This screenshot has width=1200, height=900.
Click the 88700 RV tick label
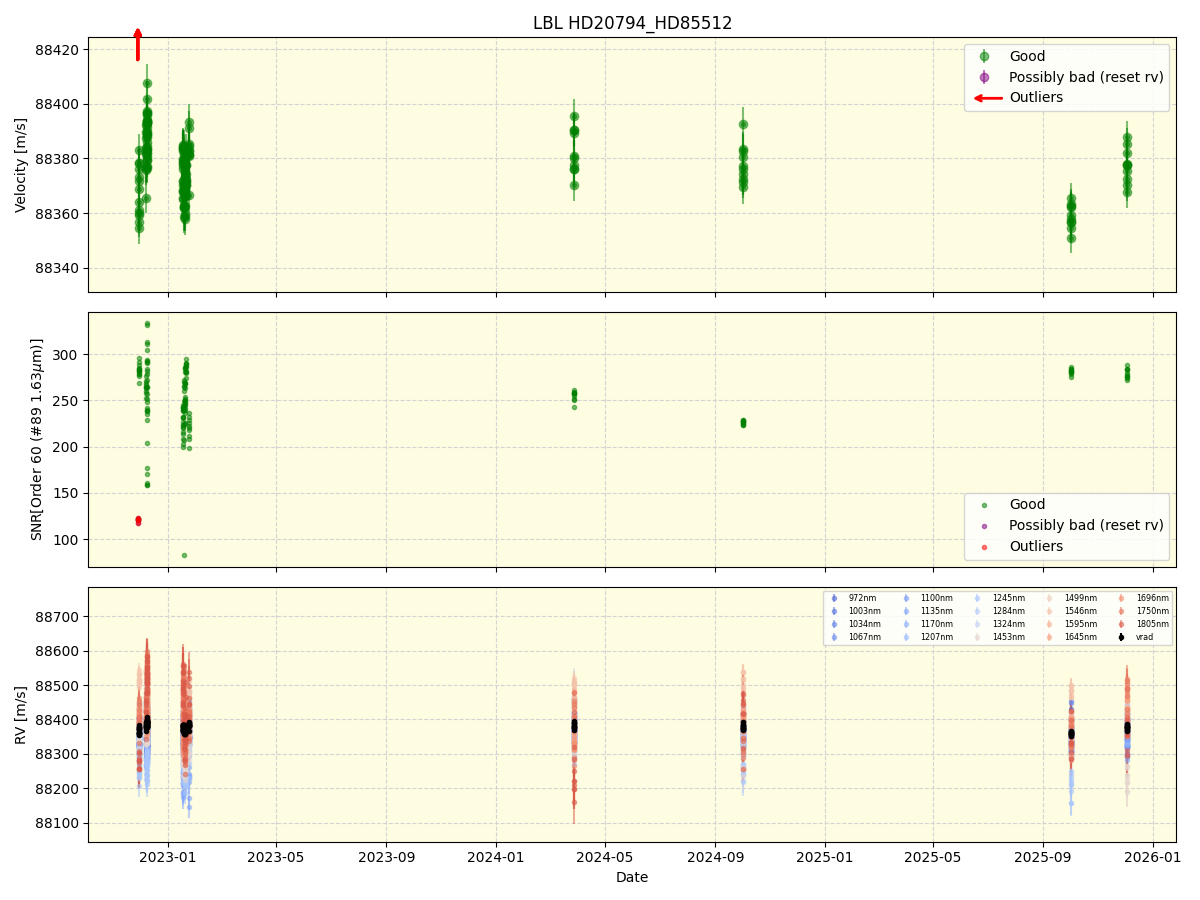click(57, 617)
